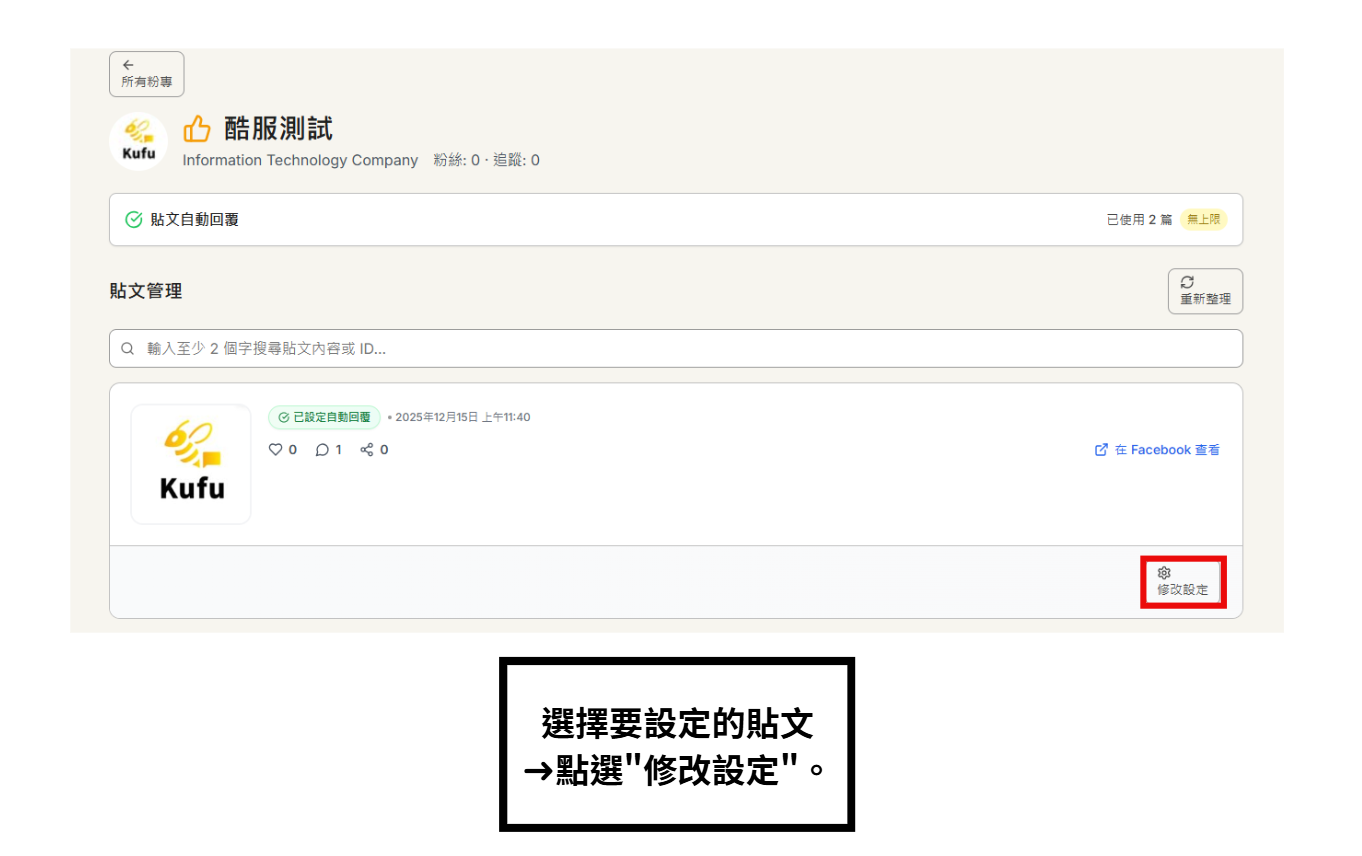Click the Kufu post thumbnail image
The image size is (1362, 856).
coord(190,464)
